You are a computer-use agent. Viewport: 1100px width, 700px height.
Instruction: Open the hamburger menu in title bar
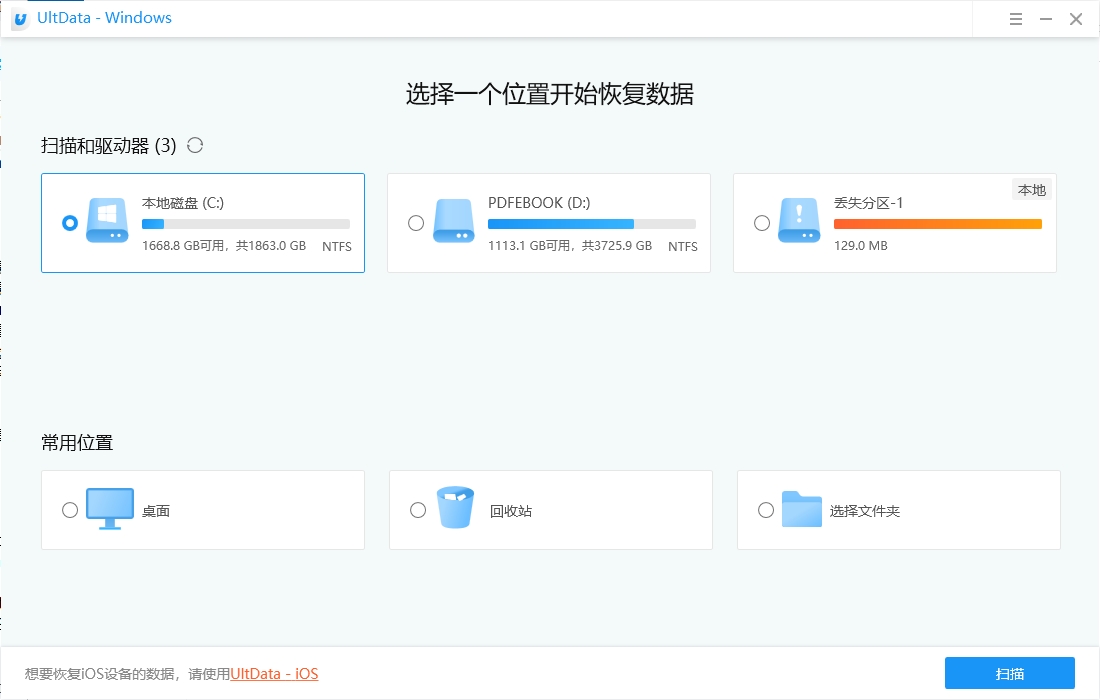(1015, 19)
